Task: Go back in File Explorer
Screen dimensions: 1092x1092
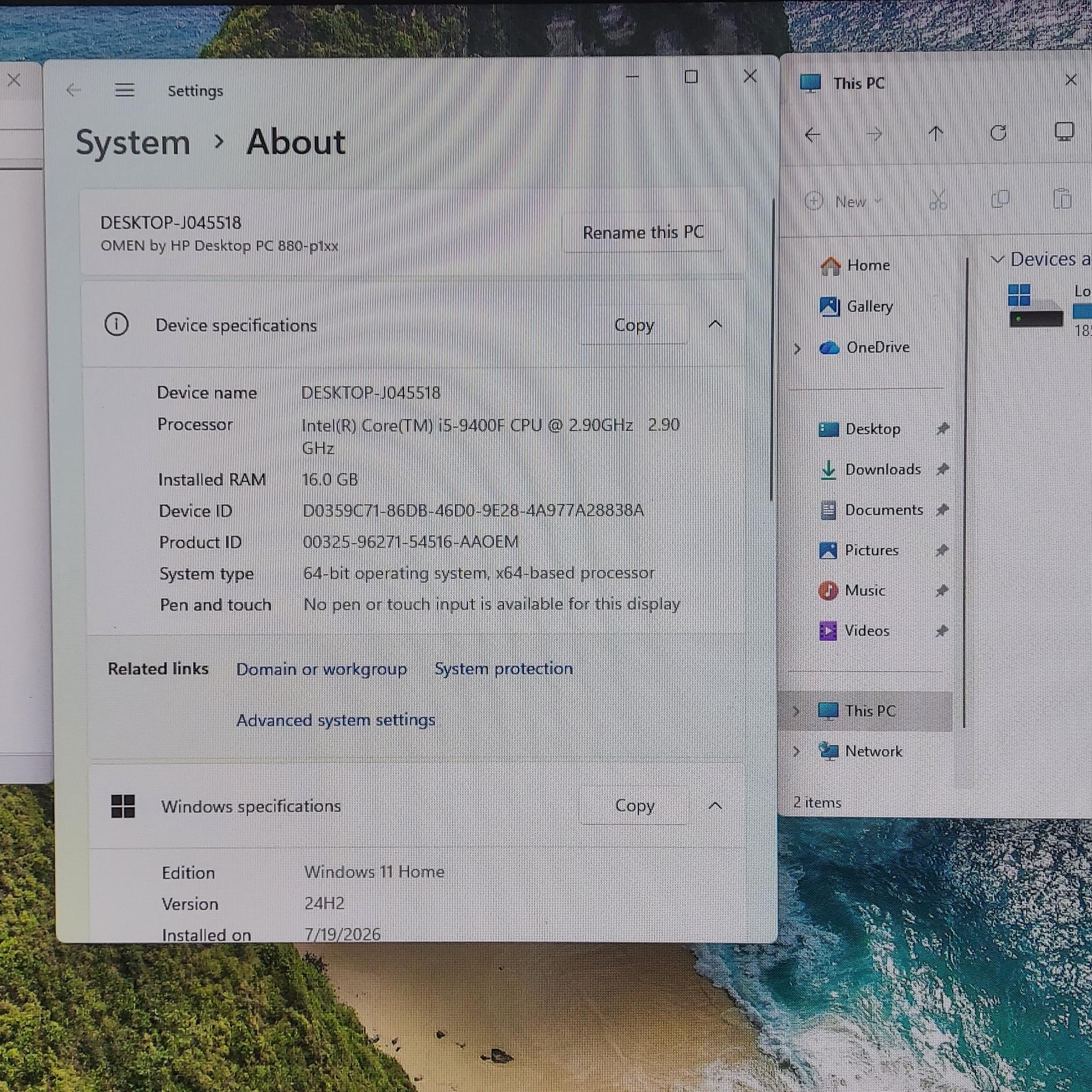Action: tap(812, 134)
